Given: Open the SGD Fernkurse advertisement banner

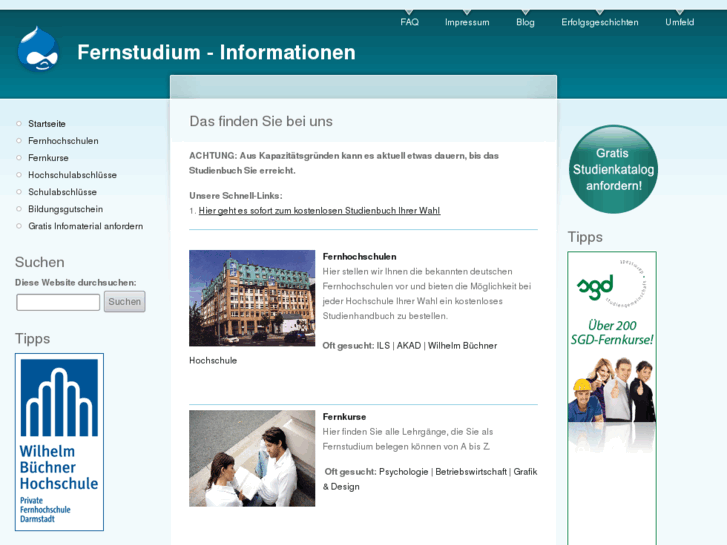Looking at the screenshot, I should 612,400.
